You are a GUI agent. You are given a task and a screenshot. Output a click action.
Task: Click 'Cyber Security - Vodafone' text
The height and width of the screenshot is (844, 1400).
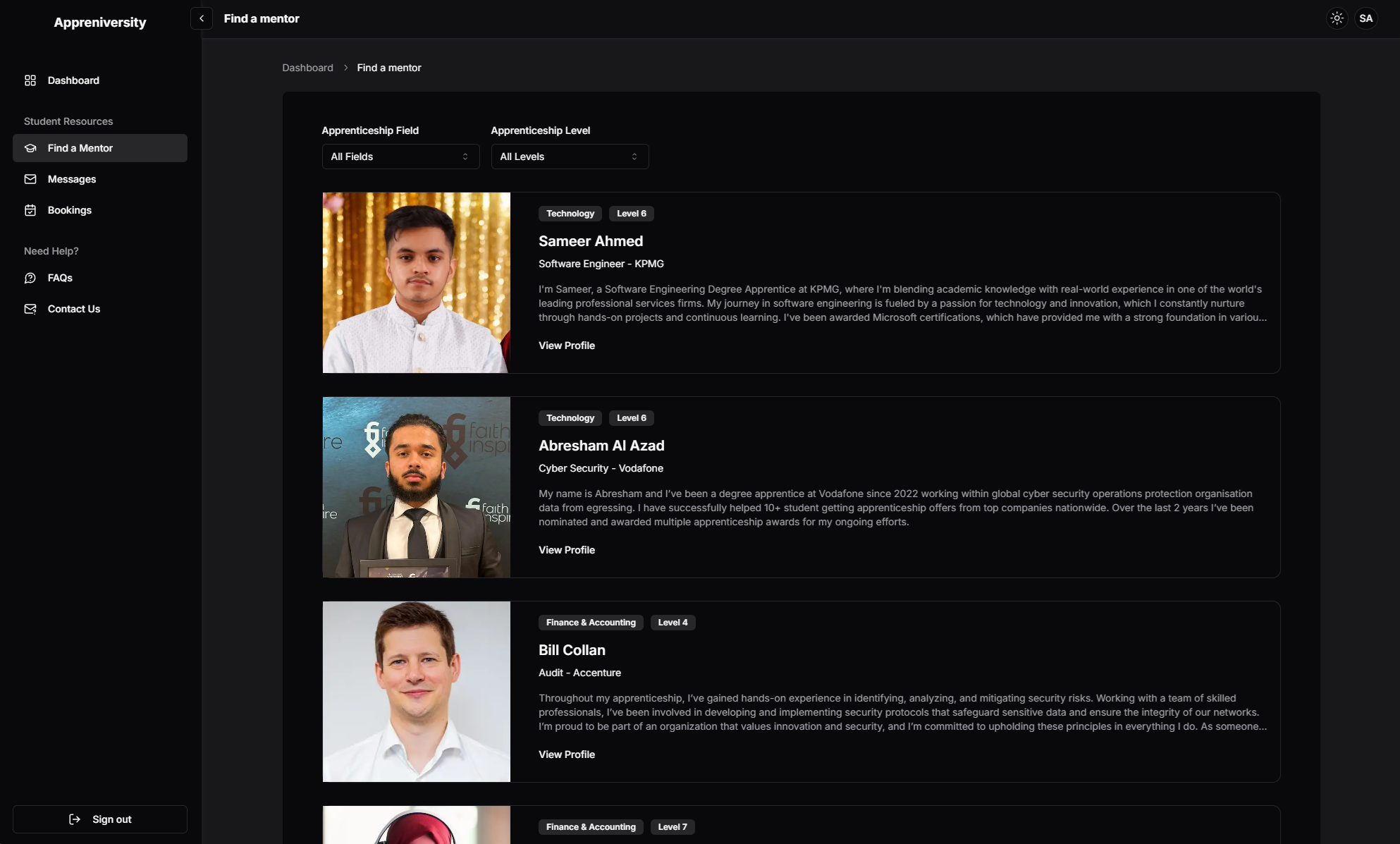(601, 468)
